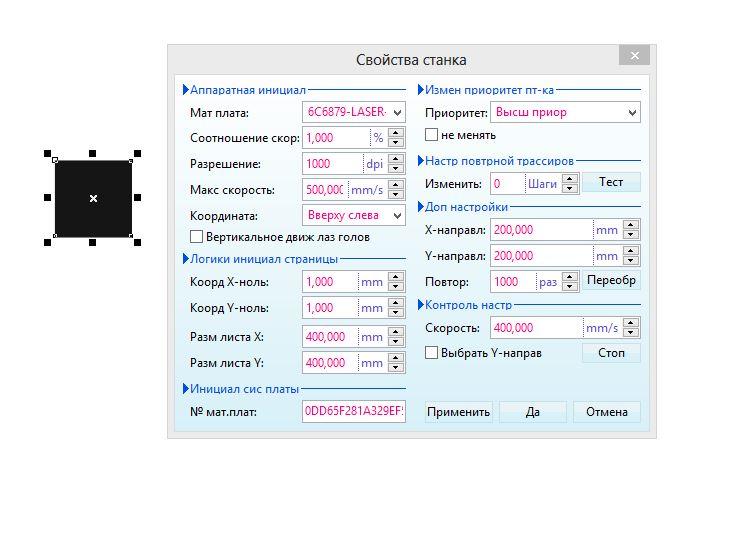The image size is (736, 542).
Task: Increase Изменить Шаги spinner up arrow
Action: (x=570, y=179)
